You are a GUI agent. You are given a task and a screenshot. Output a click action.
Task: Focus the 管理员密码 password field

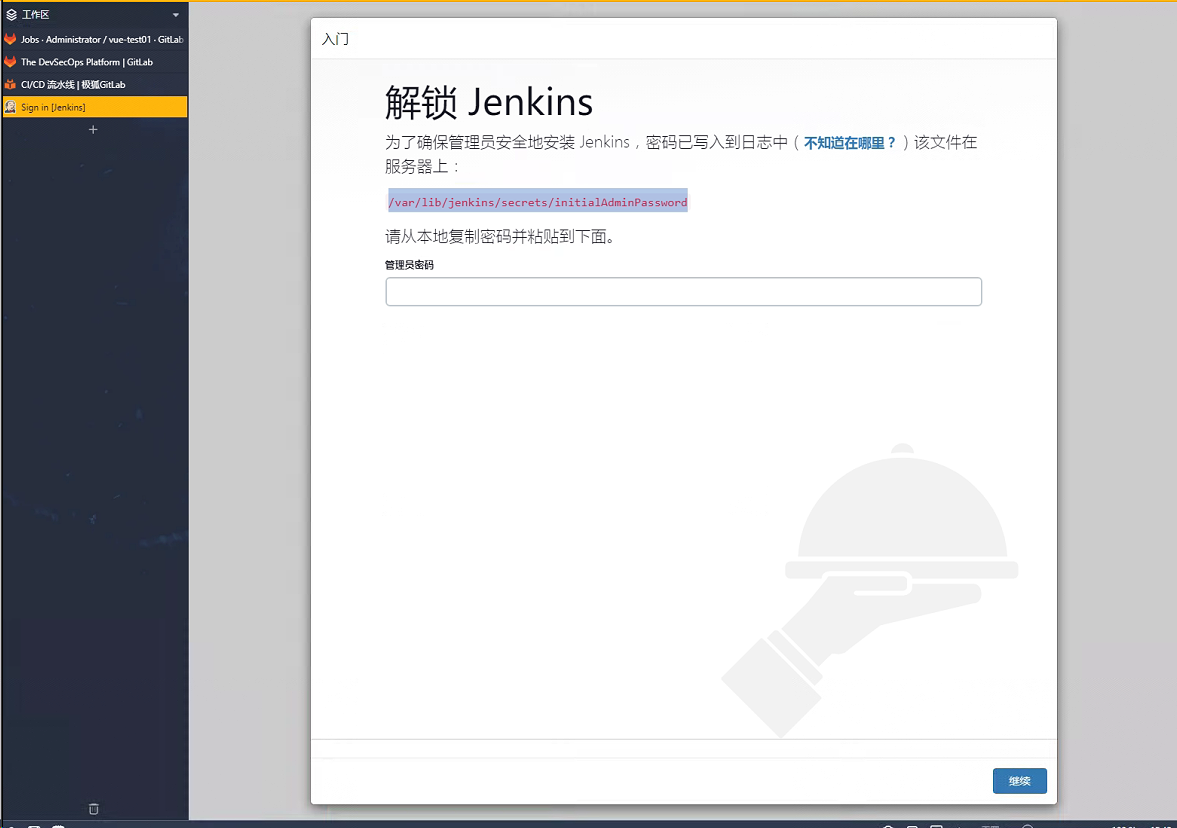pyautogui.click(x=683, y=291)
